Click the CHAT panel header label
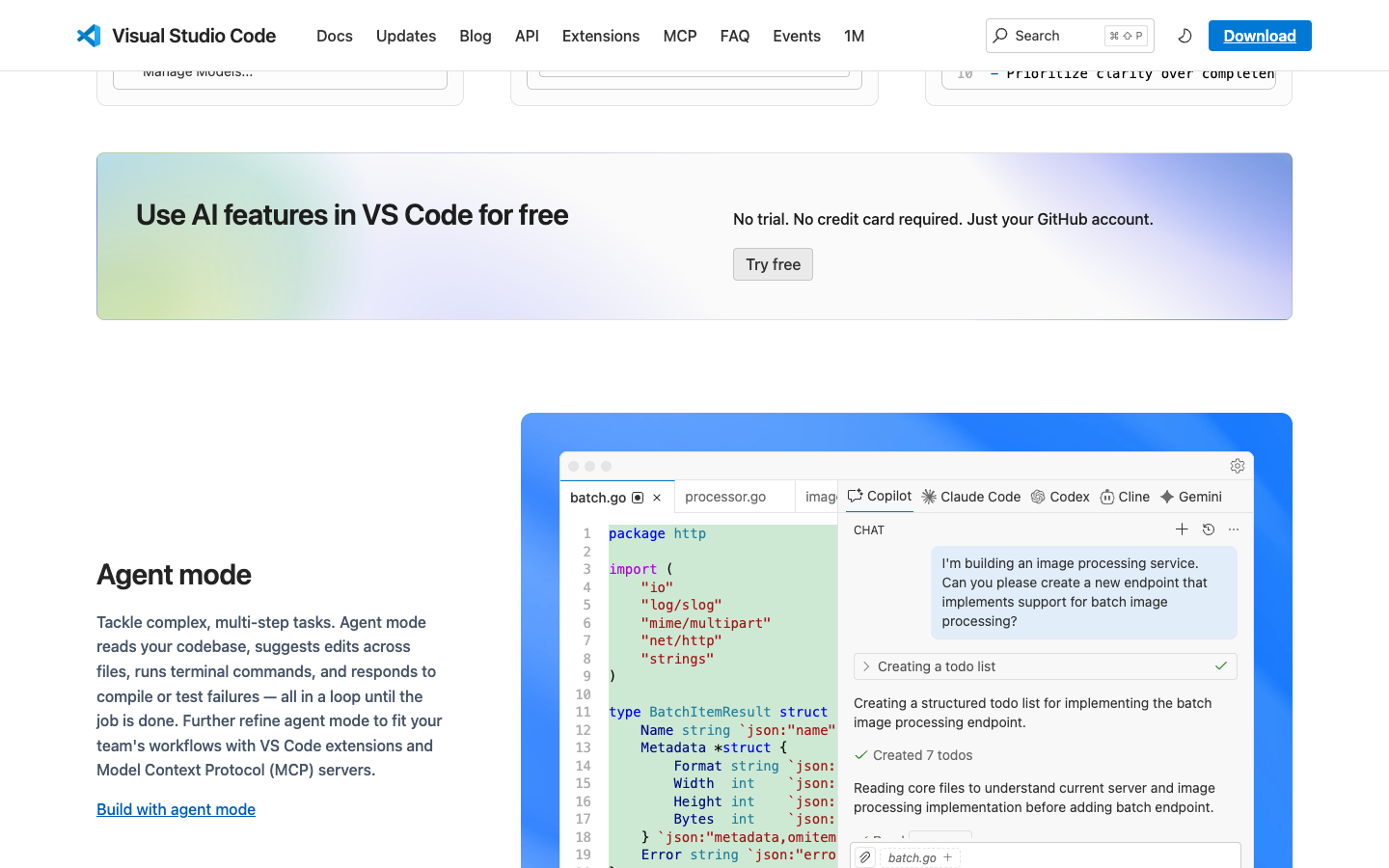 point(869,529)
